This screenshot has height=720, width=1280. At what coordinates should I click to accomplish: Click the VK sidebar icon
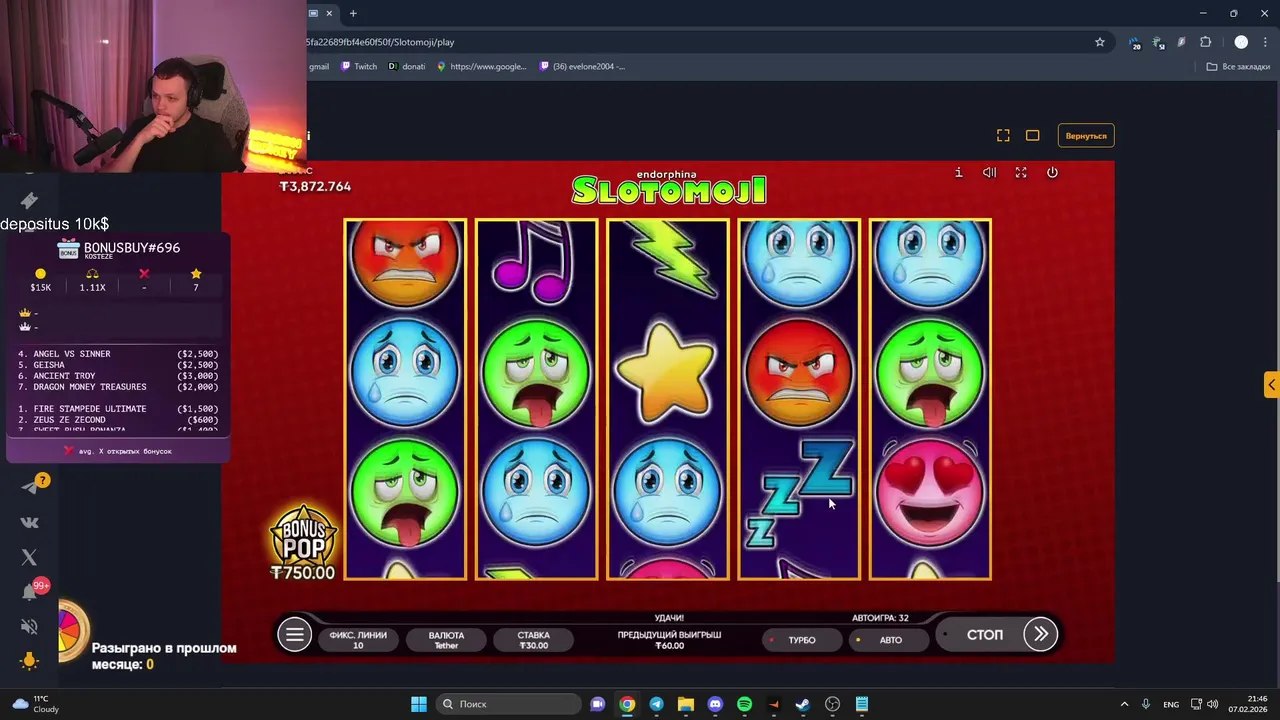(x=30, y=522)
